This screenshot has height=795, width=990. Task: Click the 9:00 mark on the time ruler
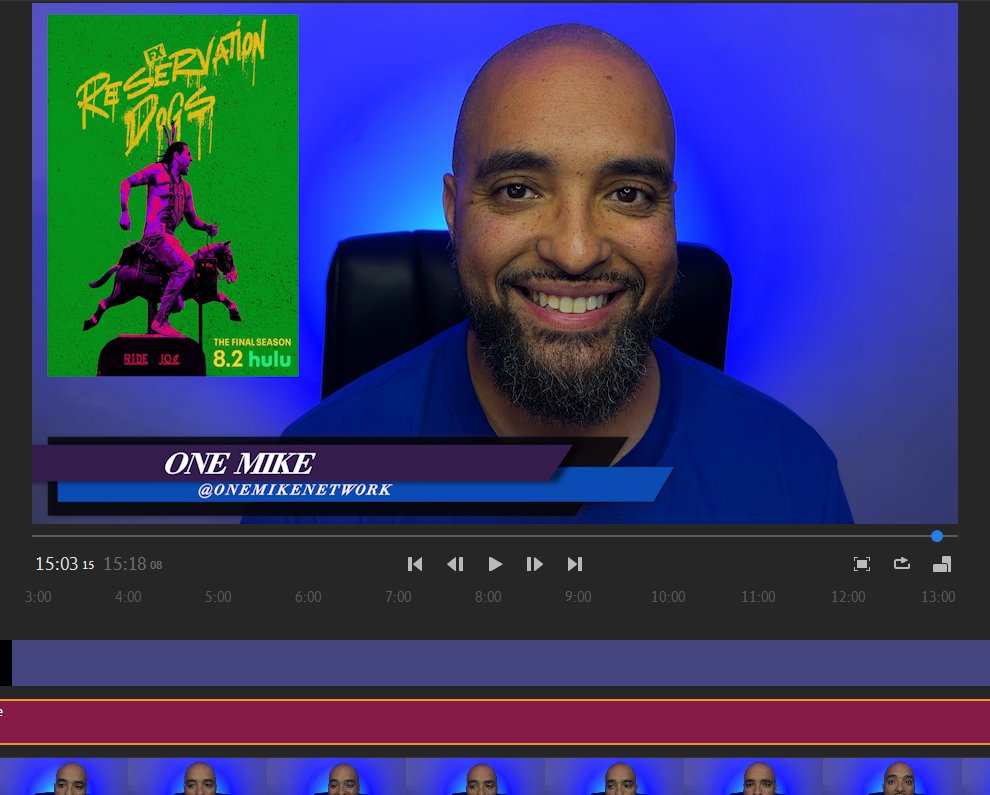coord(578,597)
